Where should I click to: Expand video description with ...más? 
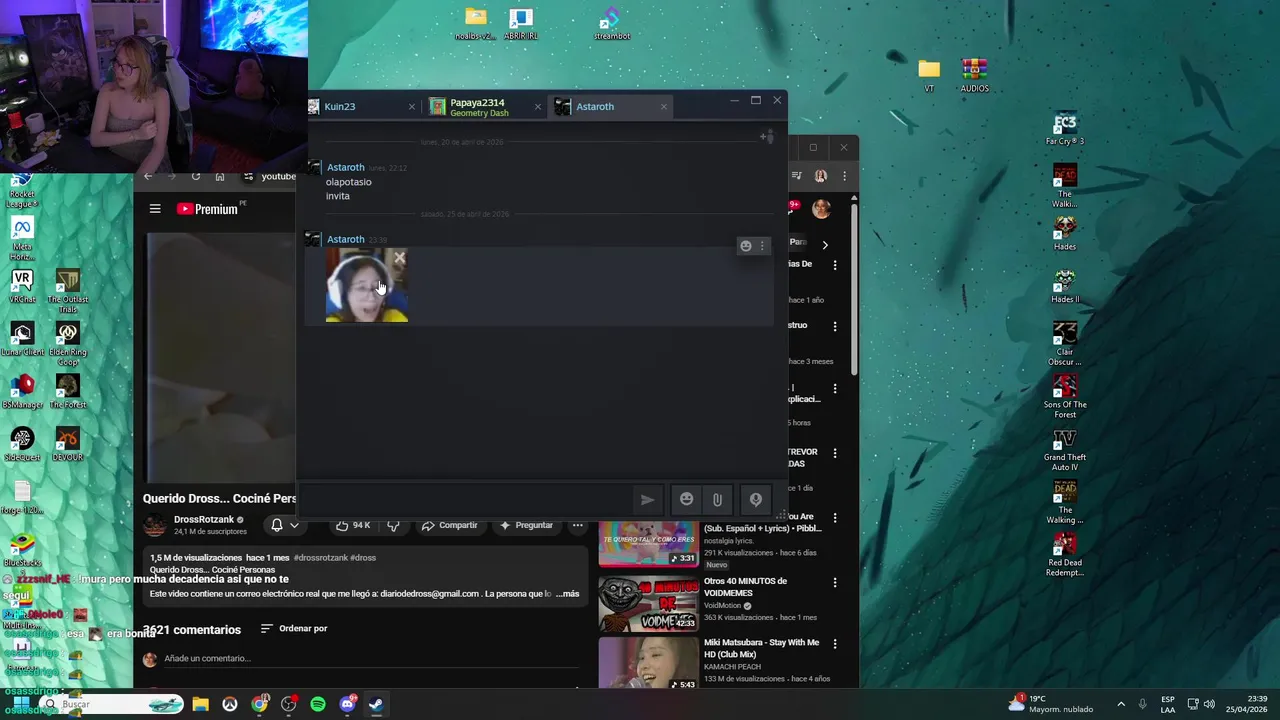(x=567, y=594)
